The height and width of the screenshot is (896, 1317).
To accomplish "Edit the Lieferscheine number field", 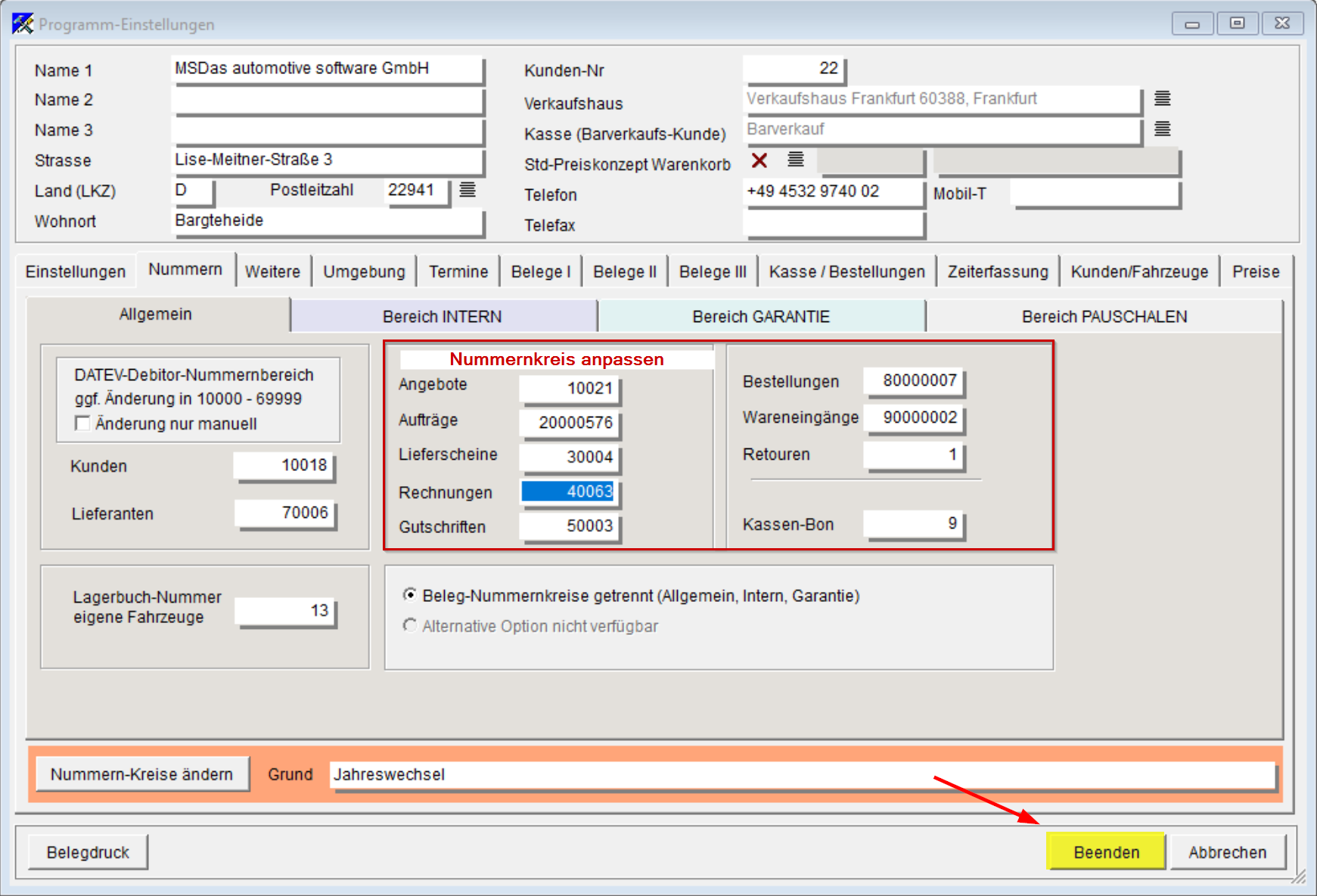I will [x=570, y=457].
